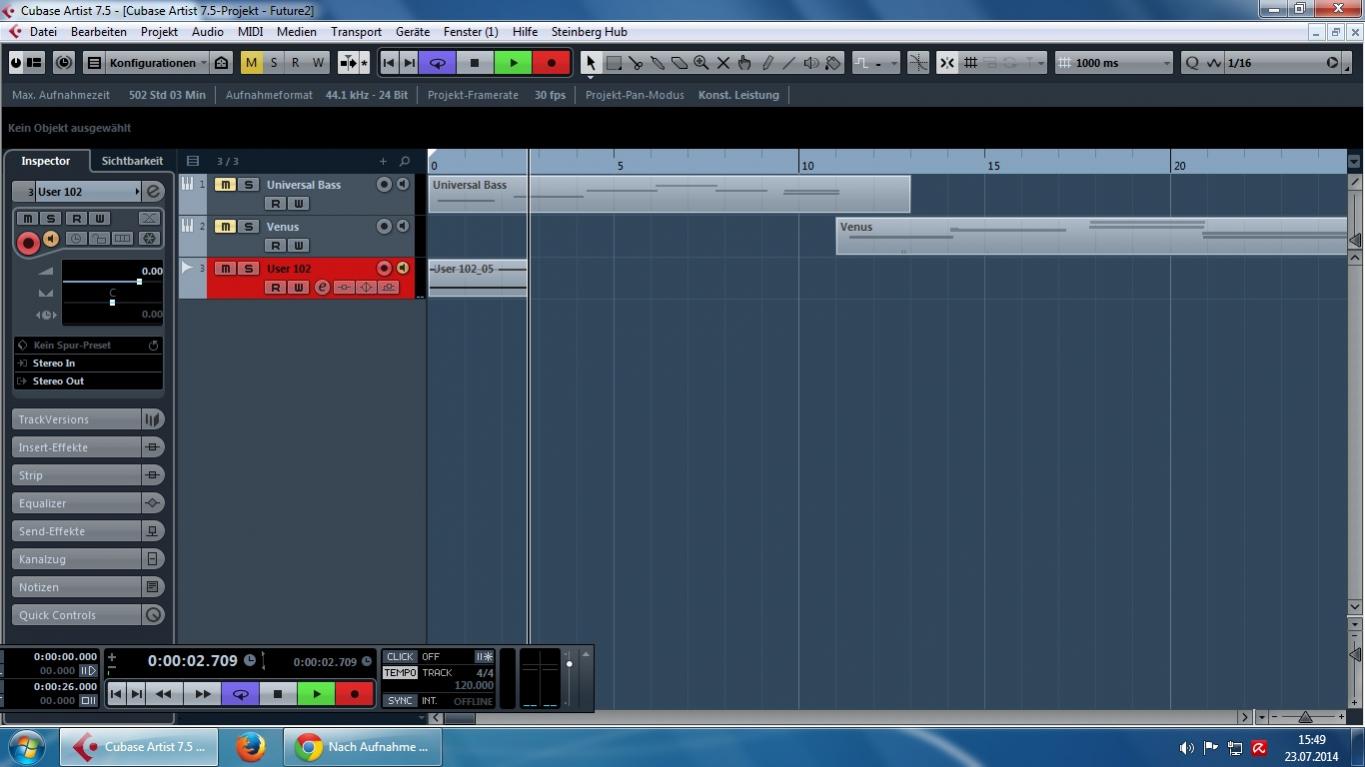Open Edit Channel Settings for User 102 track

[322, 287]
